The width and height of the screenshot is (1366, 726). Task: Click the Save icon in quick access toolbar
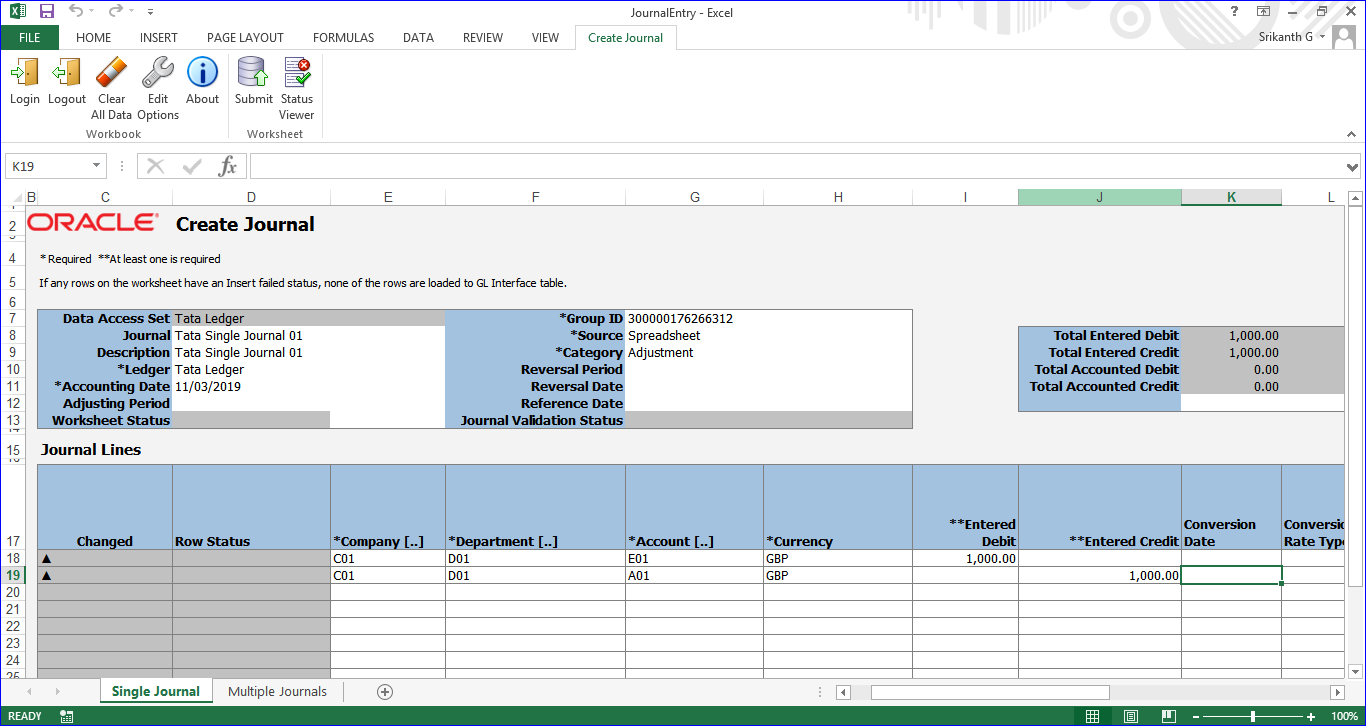[47, 12]
